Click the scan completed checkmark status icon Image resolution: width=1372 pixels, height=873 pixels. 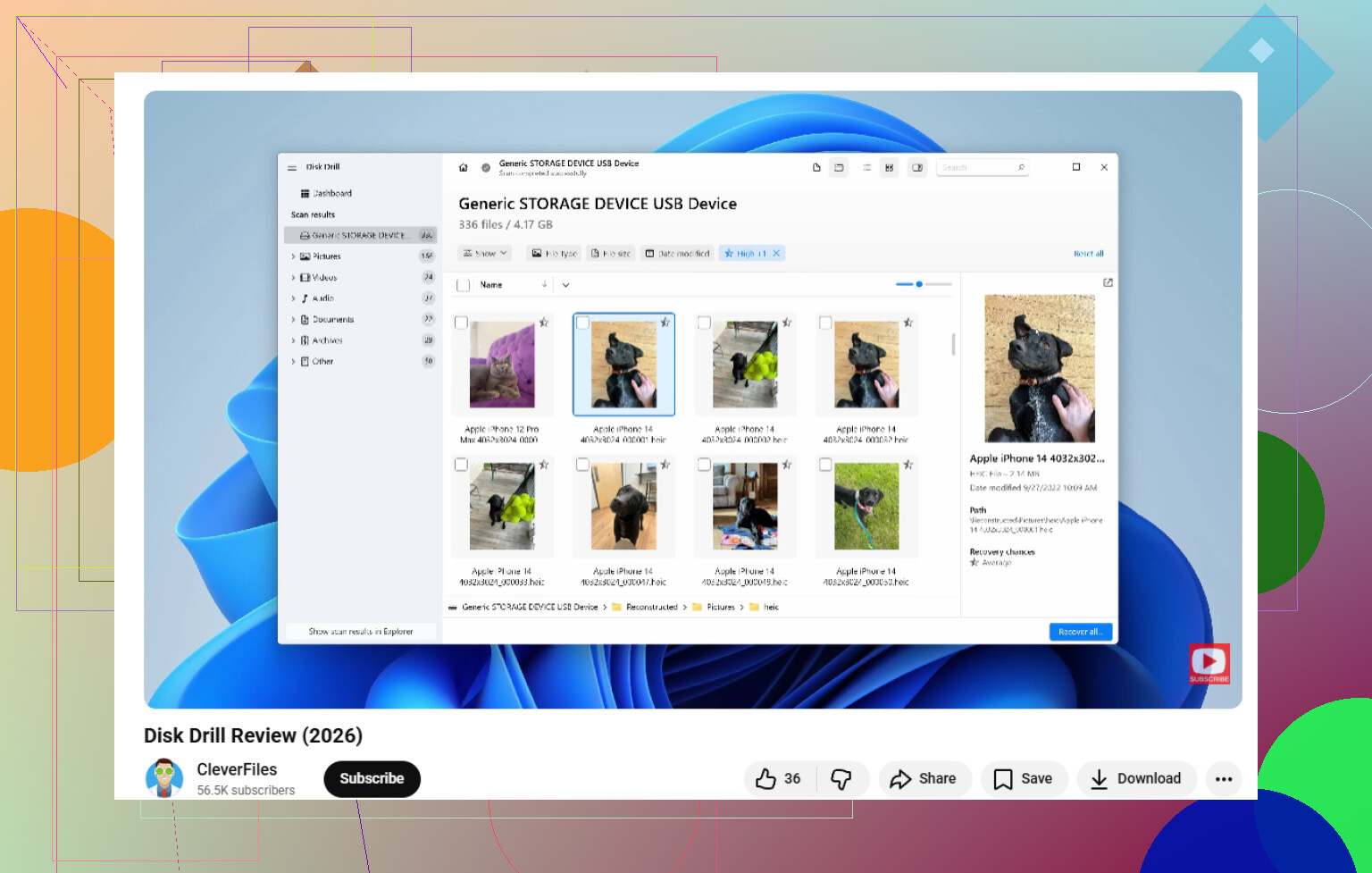[486, 167]
